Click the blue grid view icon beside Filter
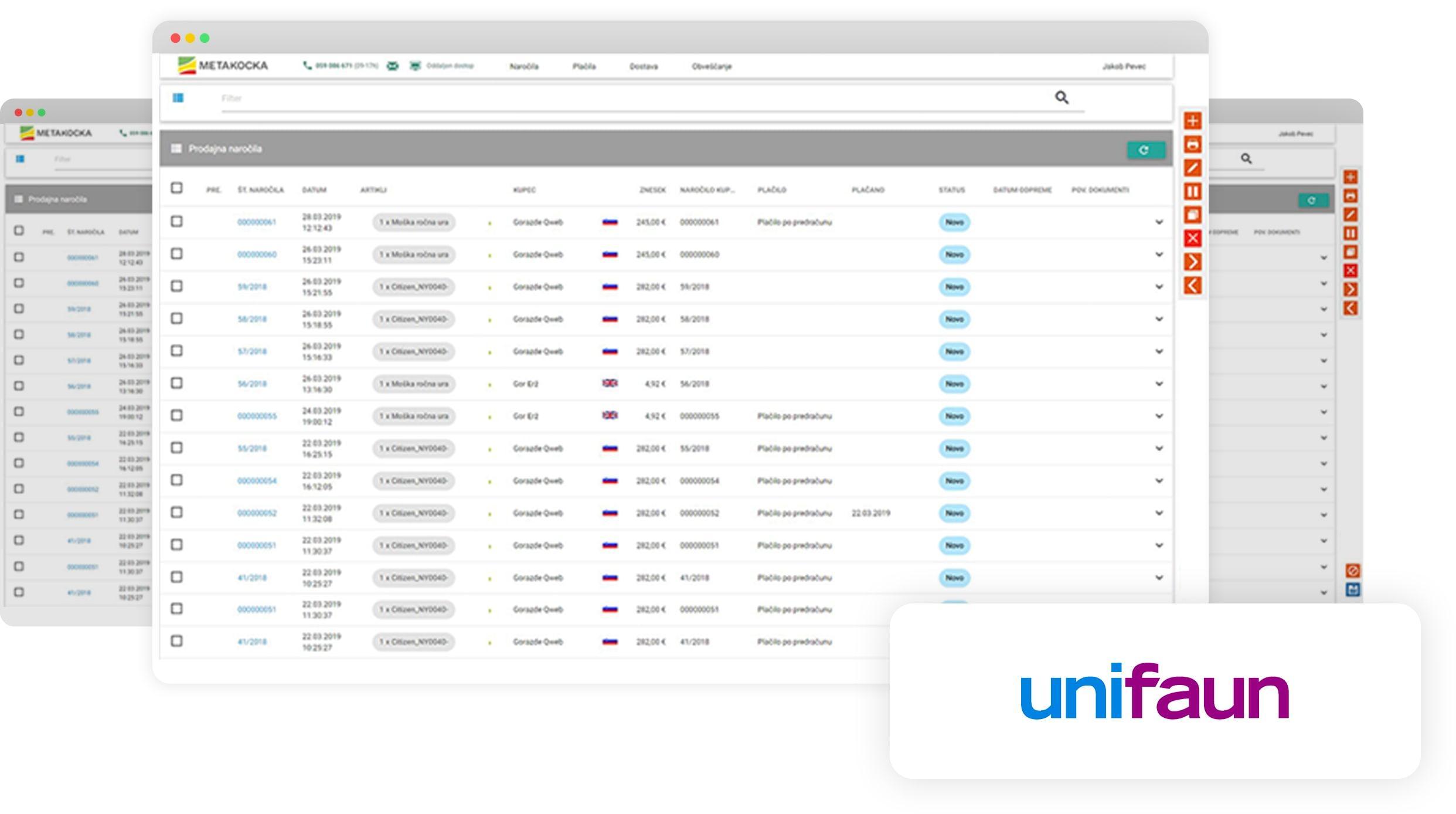Viewport: 1456px width, 814px height. (x=178, y=98)
